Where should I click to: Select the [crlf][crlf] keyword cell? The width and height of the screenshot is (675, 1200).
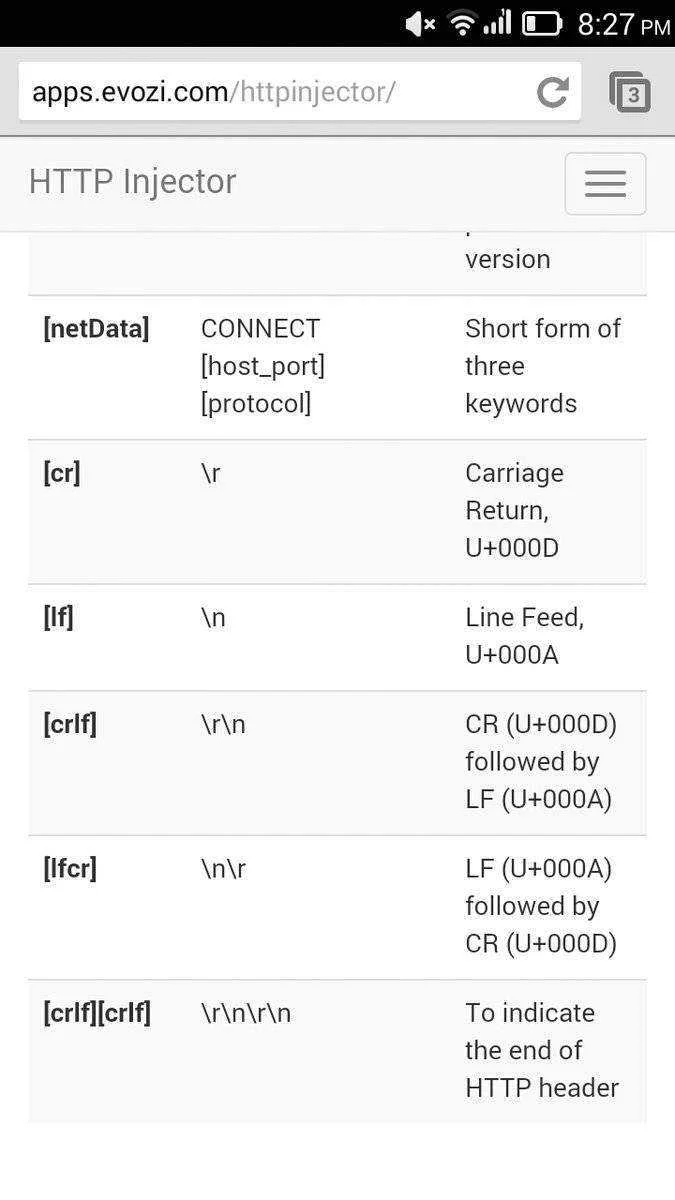coord(97,1013)
